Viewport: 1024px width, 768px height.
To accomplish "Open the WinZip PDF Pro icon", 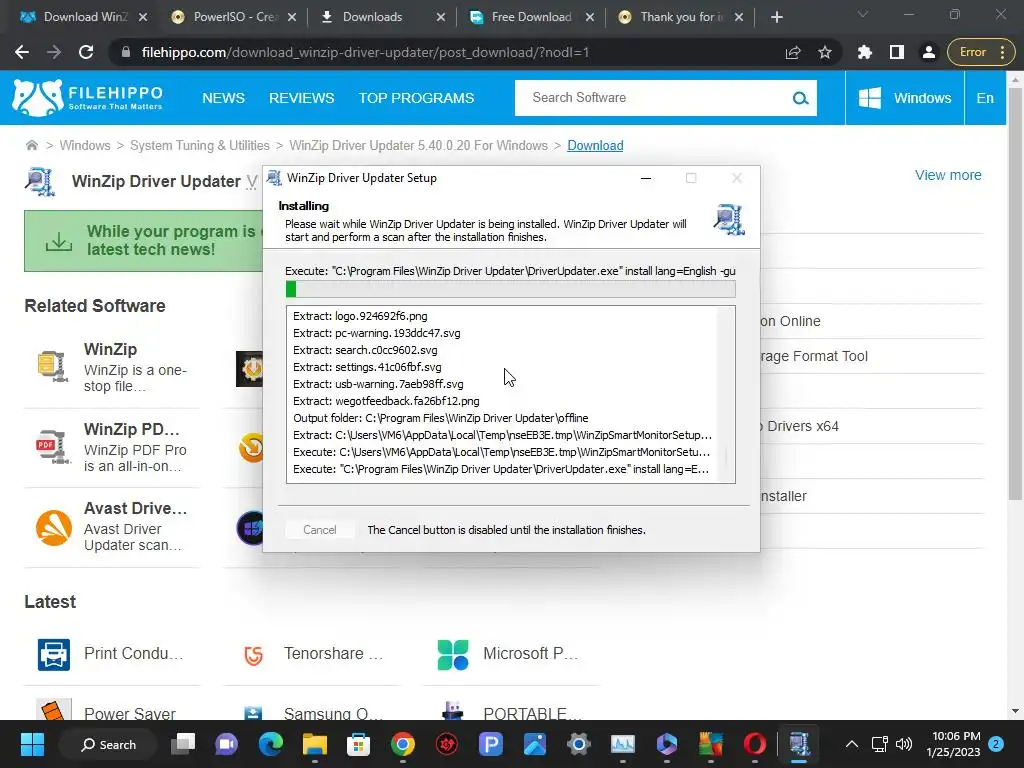I will pyautogui.click(x=53, y=446).
